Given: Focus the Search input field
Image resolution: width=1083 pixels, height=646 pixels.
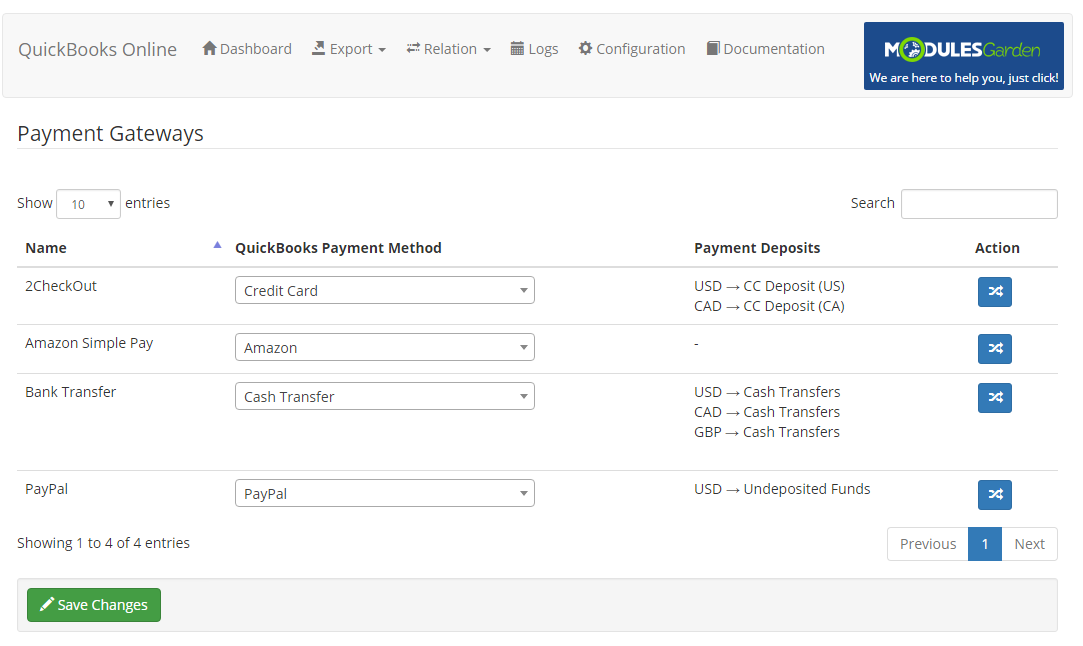Looking at the screenshot, I should [979, 204].
